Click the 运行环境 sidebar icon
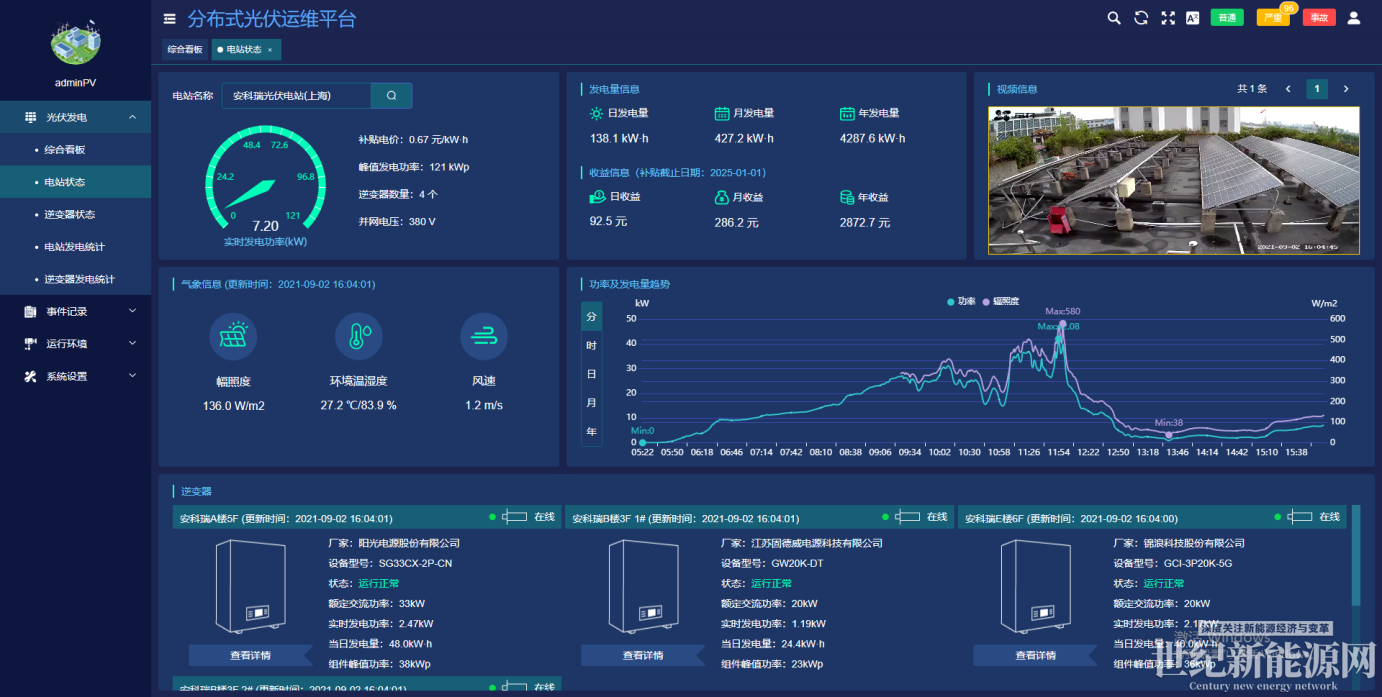The height and width of the screenshot is (697, 1382). 30,344
